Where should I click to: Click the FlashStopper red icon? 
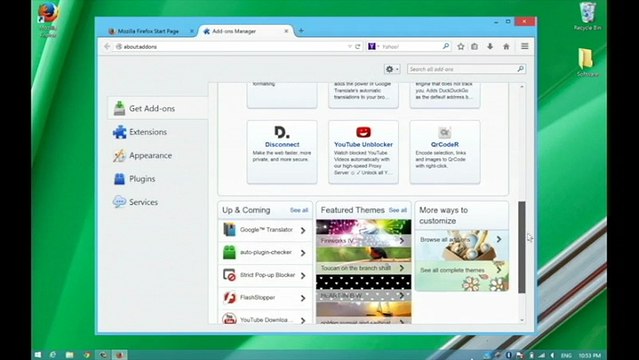(229, 298)
